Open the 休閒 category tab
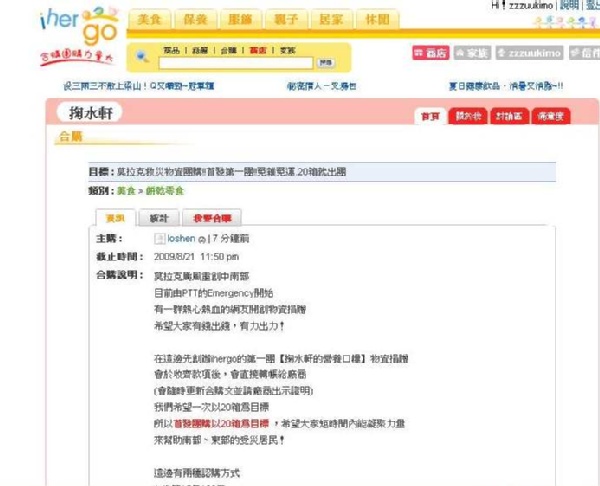This screenshot has width=600, height=486. pos(377,20)
